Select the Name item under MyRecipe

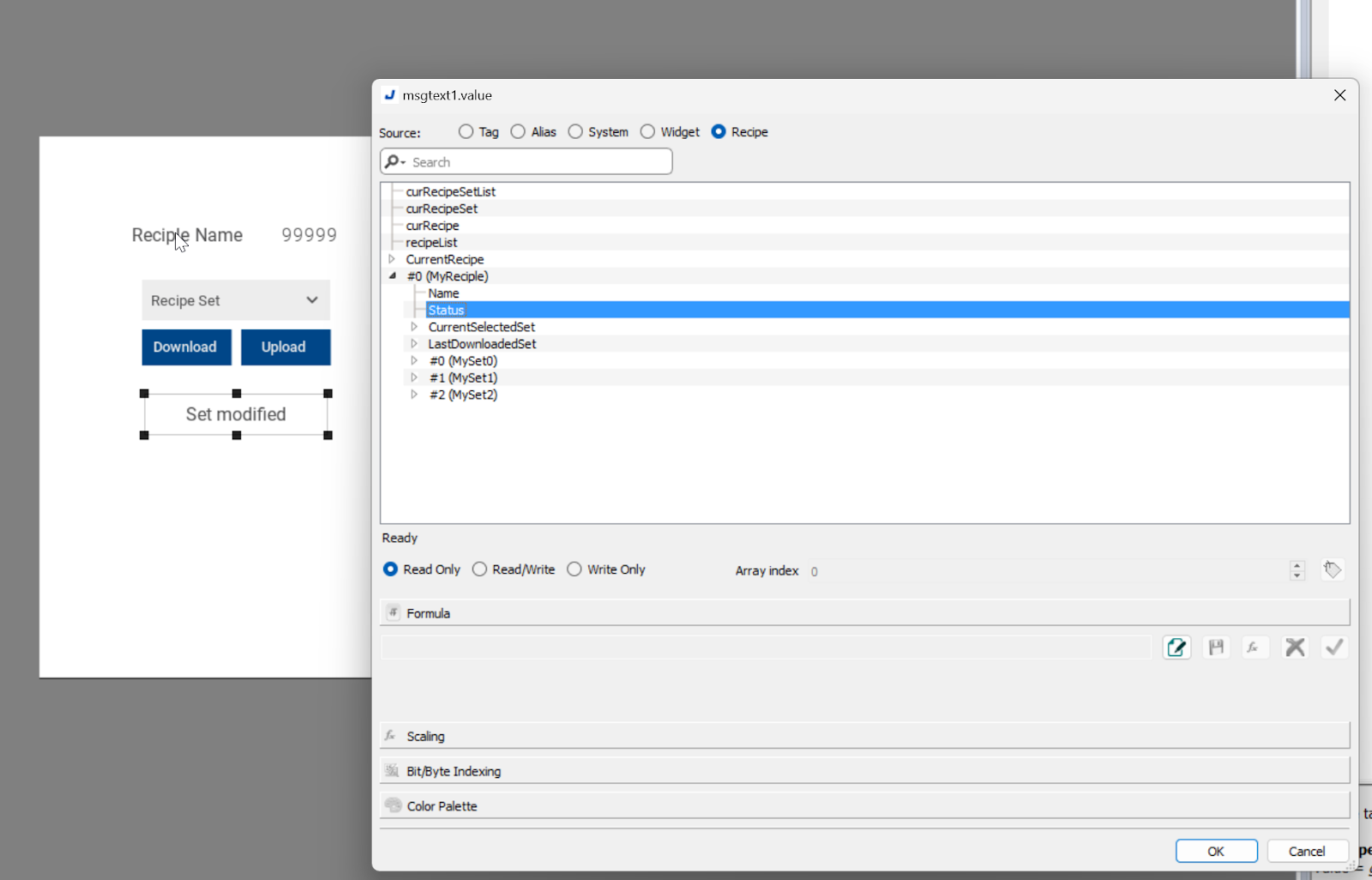[x=443, y=293]
